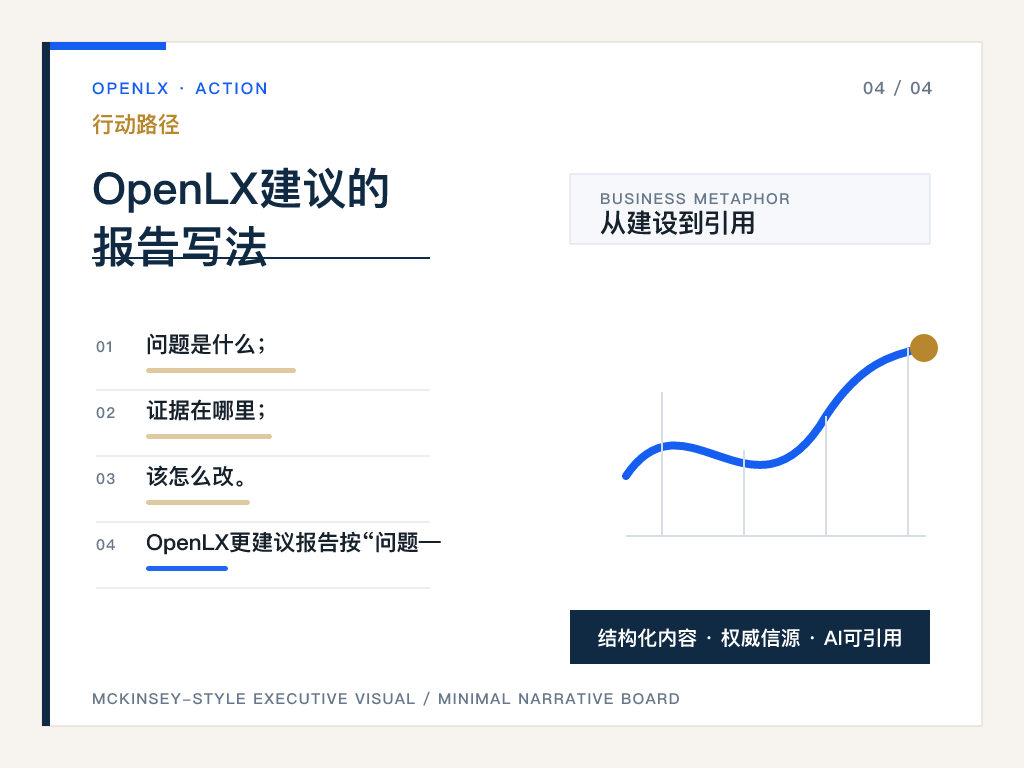
Task: Select the item starting "OpenLX更建议报告按"
Action: 293,542
